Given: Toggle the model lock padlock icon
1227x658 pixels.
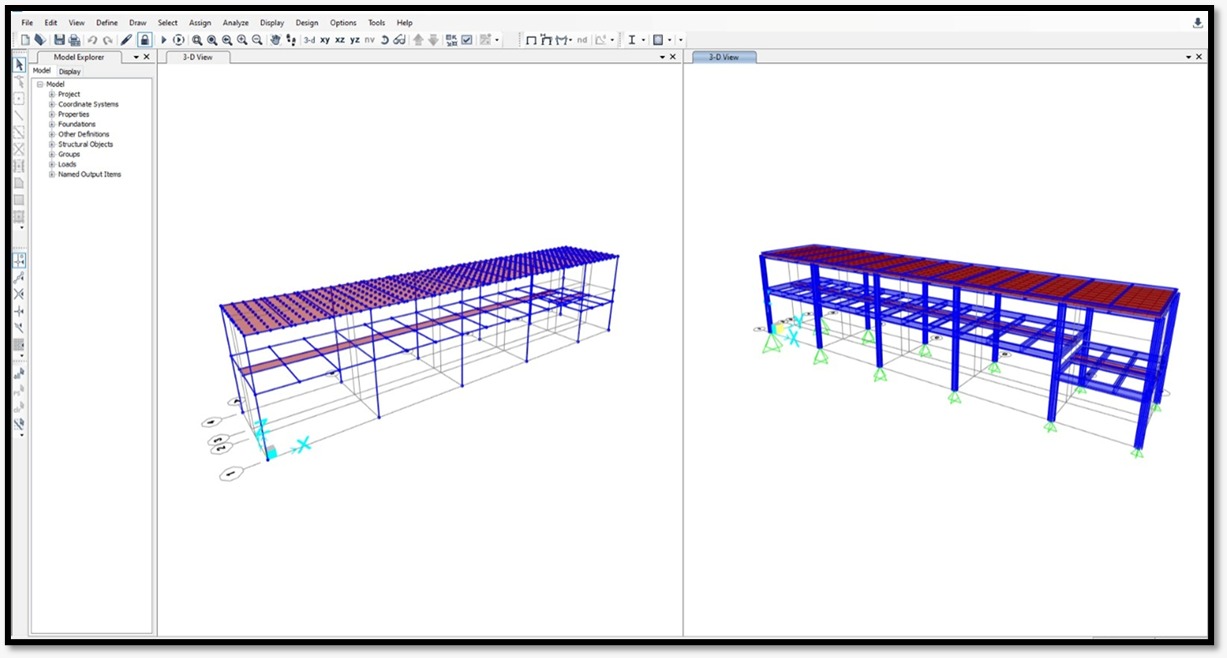Looking at the screenshot, I should tap(144, 40).
